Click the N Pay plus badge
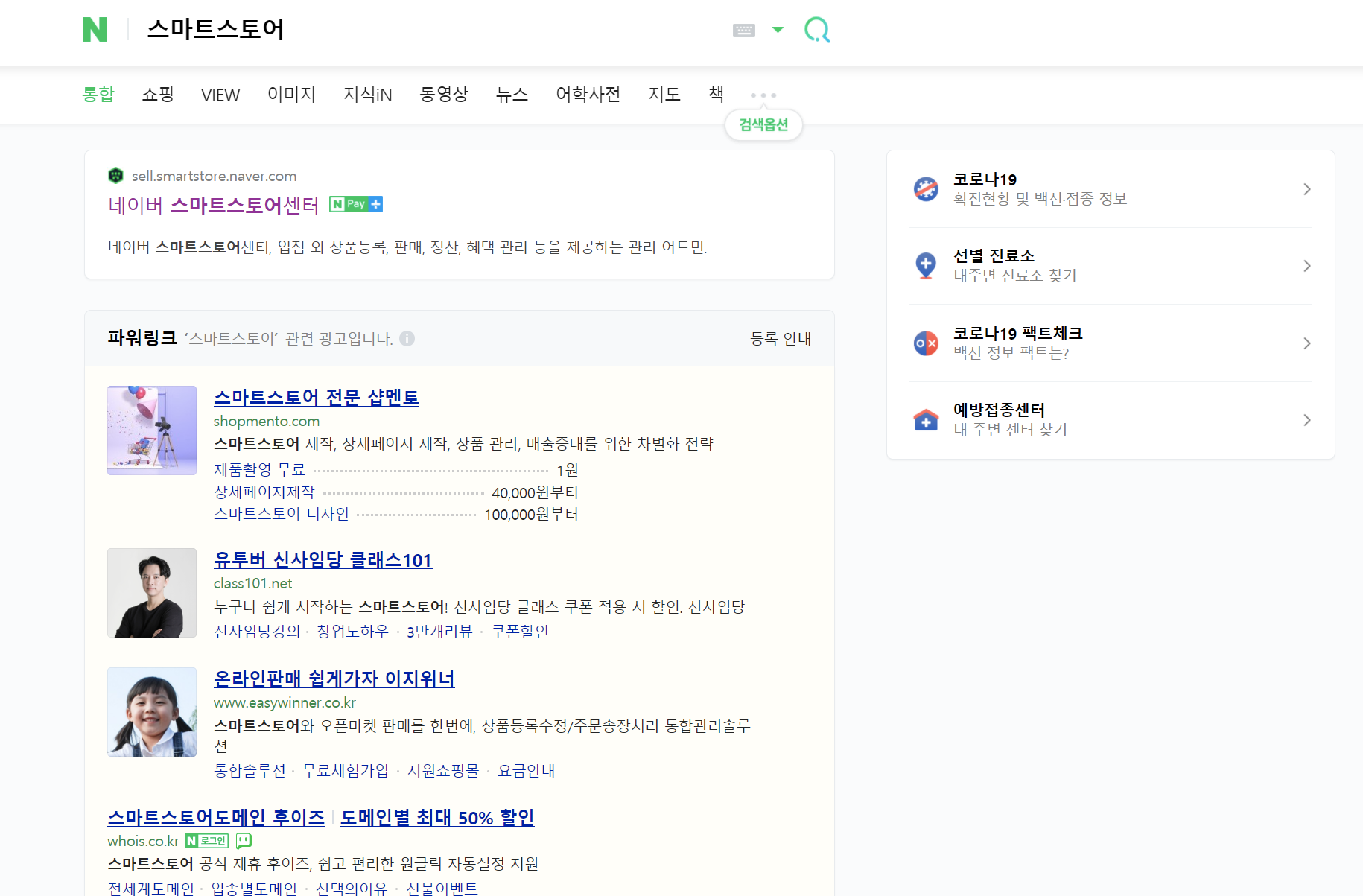This screenshot has width=1363, height=896. [x=356, y=204]
